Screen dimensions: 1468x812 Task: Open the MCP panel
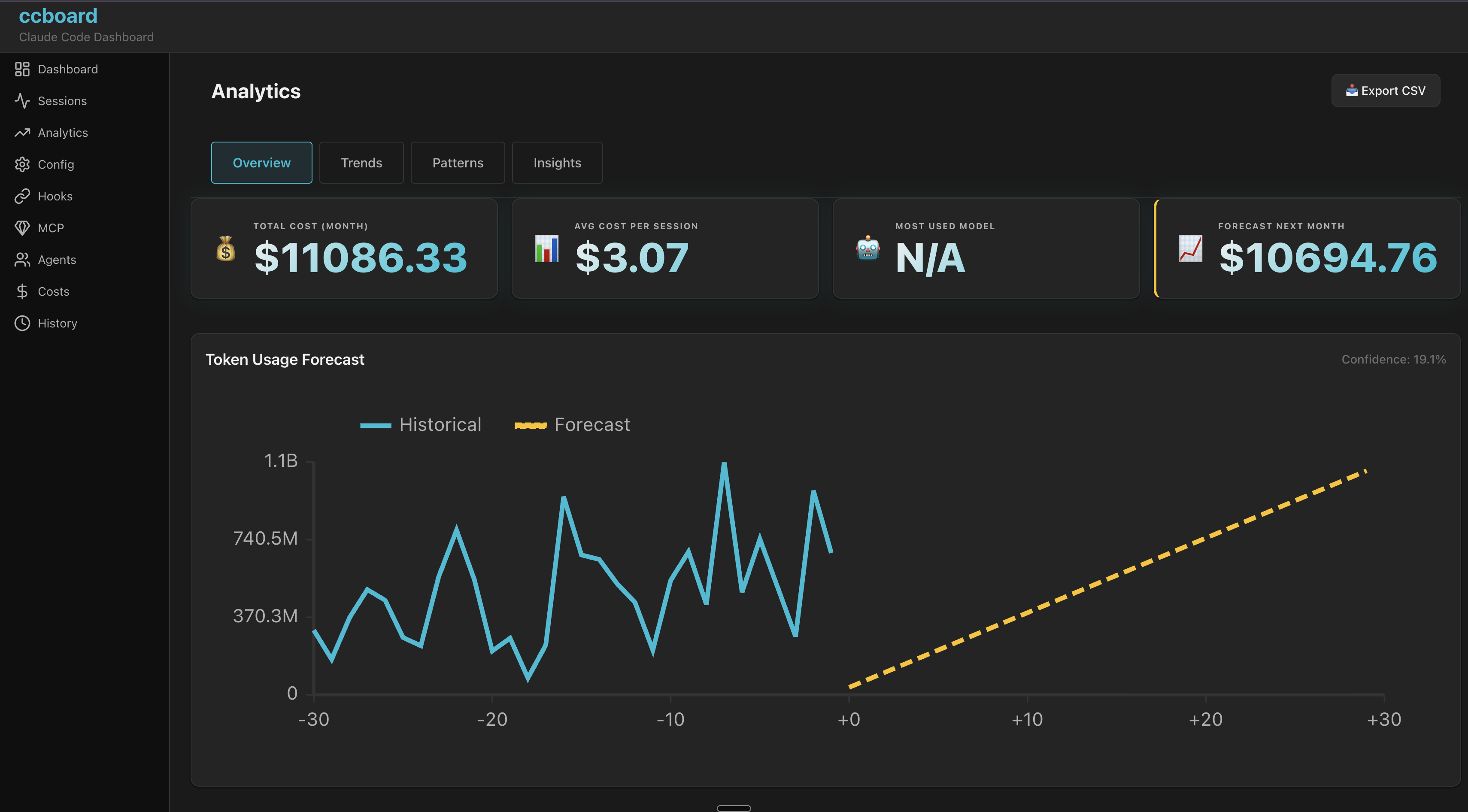(50, 227)
